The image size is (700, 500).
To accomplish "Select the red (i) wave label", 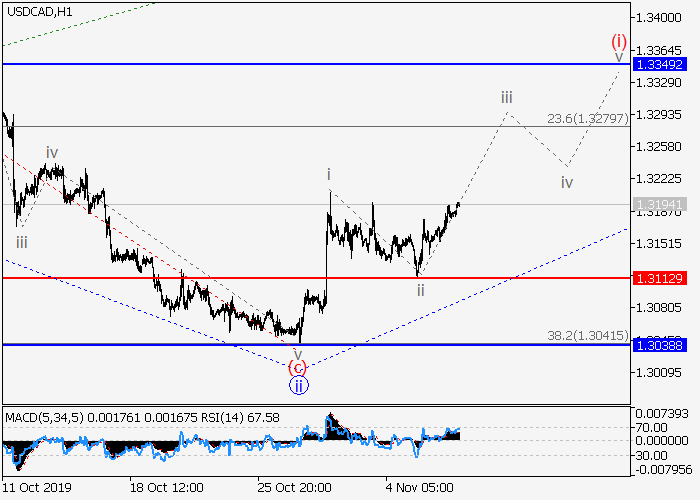I will point(619,41).
